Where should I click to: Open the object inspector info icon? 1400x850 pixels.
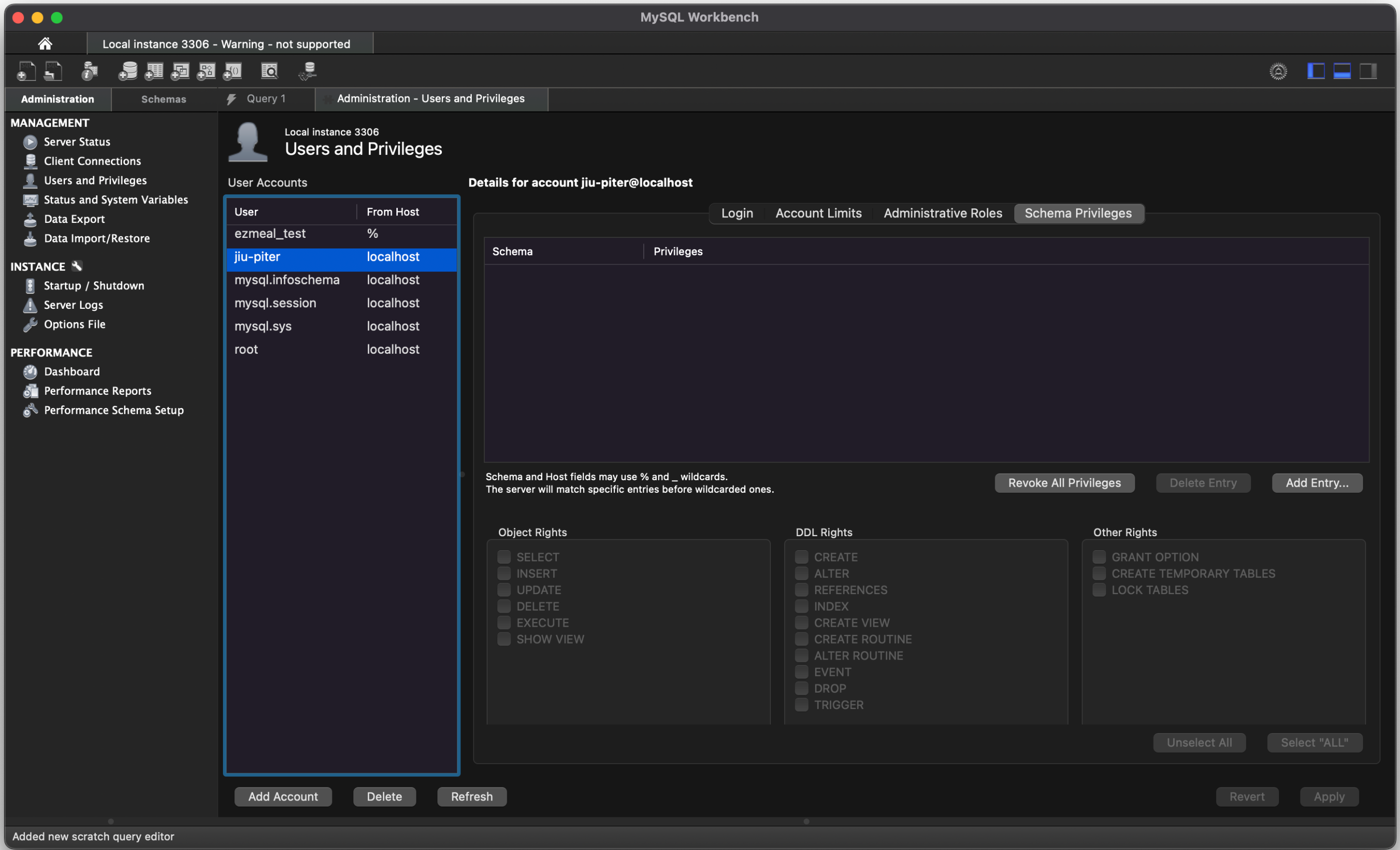tap(89, 71)
